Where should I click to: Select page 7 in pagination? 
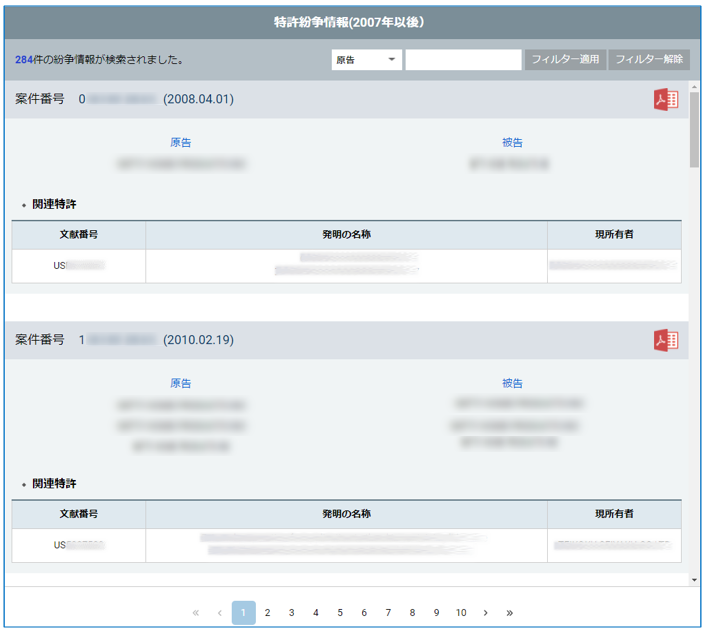pos(388,613)
